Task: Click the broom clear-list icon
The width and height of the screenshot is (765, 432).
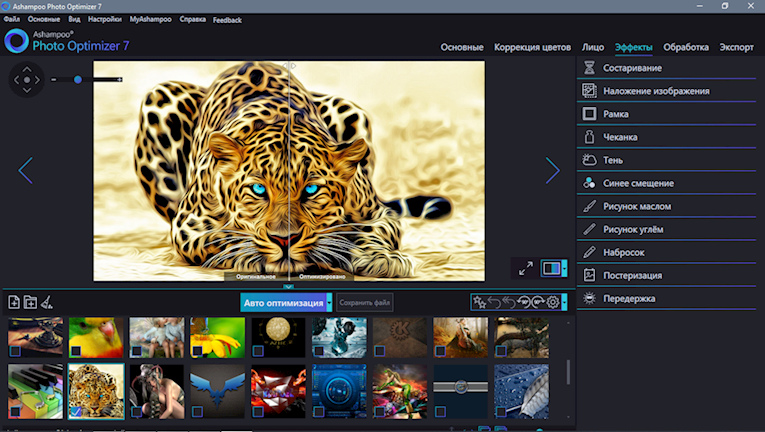Action: click(47, 303)
